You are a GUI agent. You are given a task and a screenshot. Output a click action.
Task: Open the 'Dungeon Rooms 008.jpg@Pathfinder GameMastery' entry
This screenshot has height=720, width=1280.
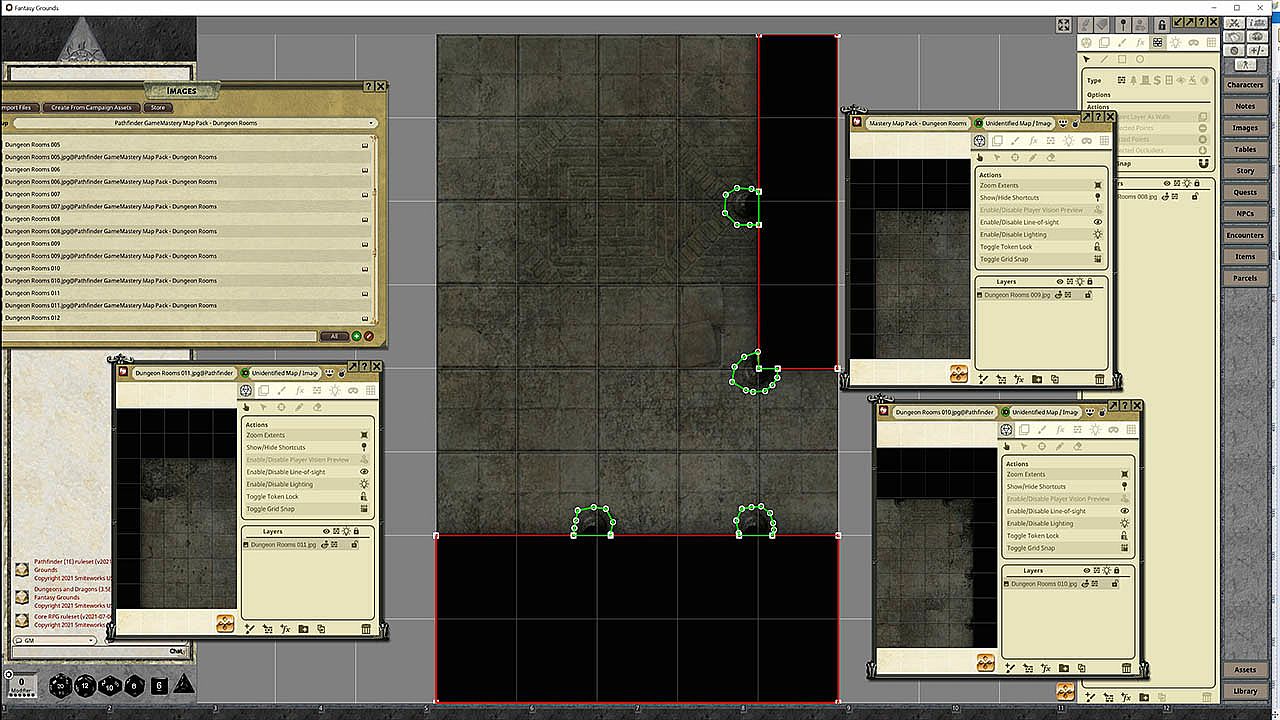click(x=186, y=231)
